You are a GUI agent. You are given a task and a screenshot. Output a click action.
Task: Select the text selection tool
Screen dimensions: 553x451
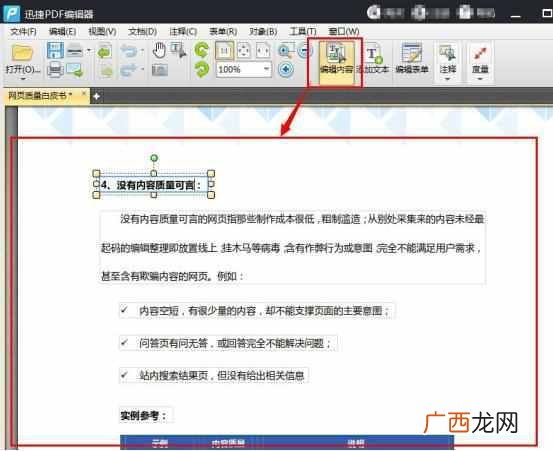(178, 50)
